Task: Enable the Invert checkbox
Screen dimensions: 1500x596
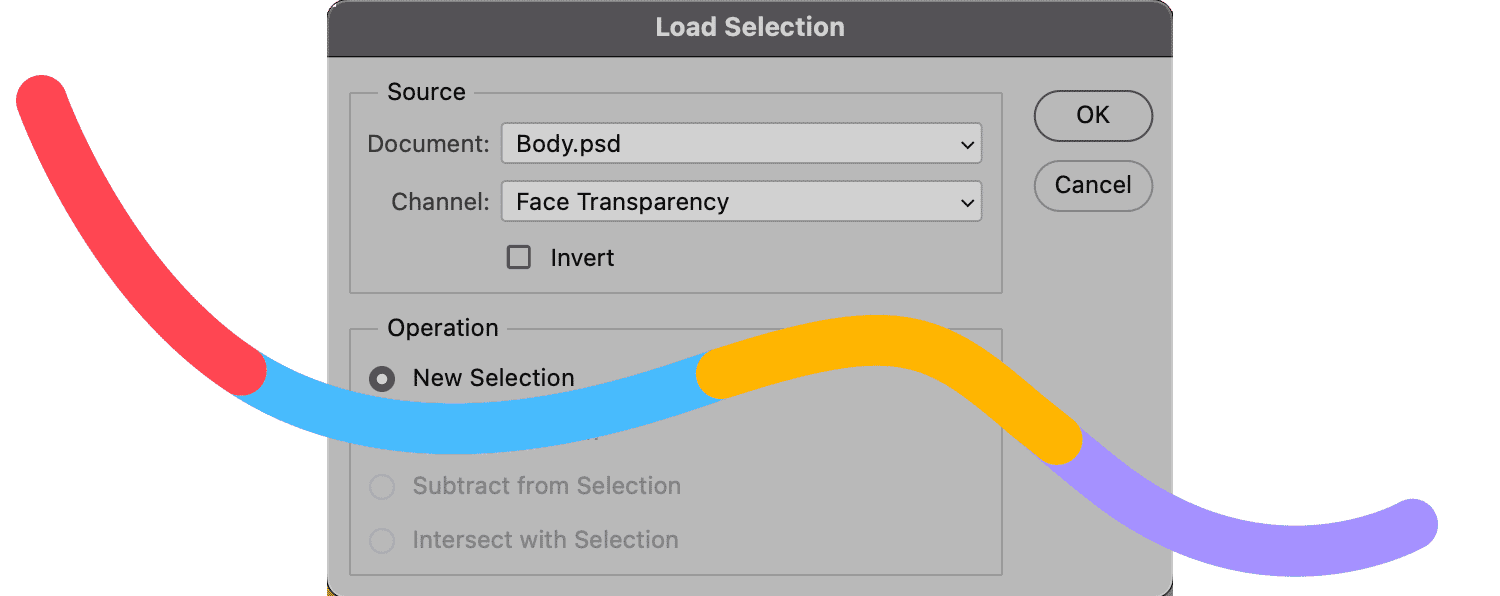Action: click(519, 258)
